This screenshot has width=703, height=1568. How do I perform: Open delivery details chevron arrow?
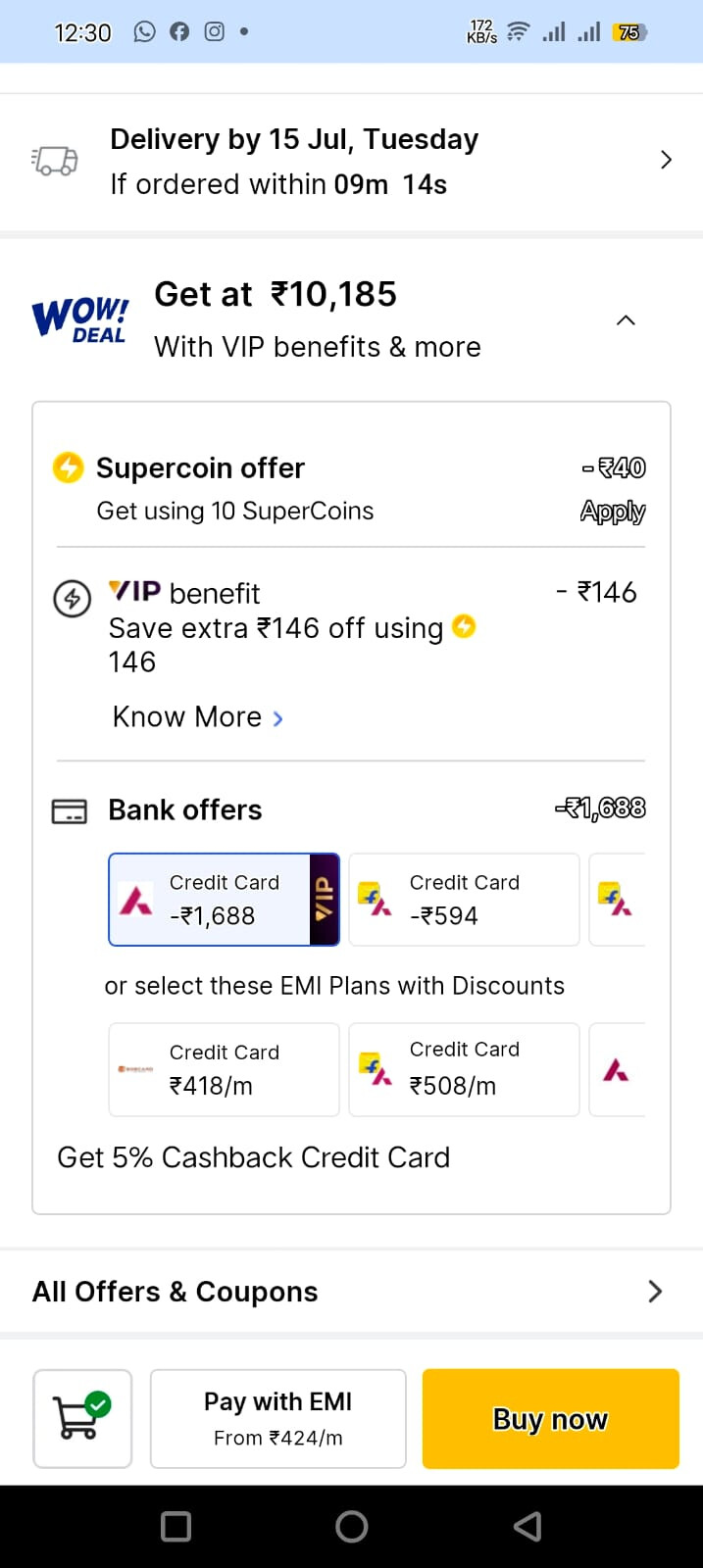coord(666,160)
